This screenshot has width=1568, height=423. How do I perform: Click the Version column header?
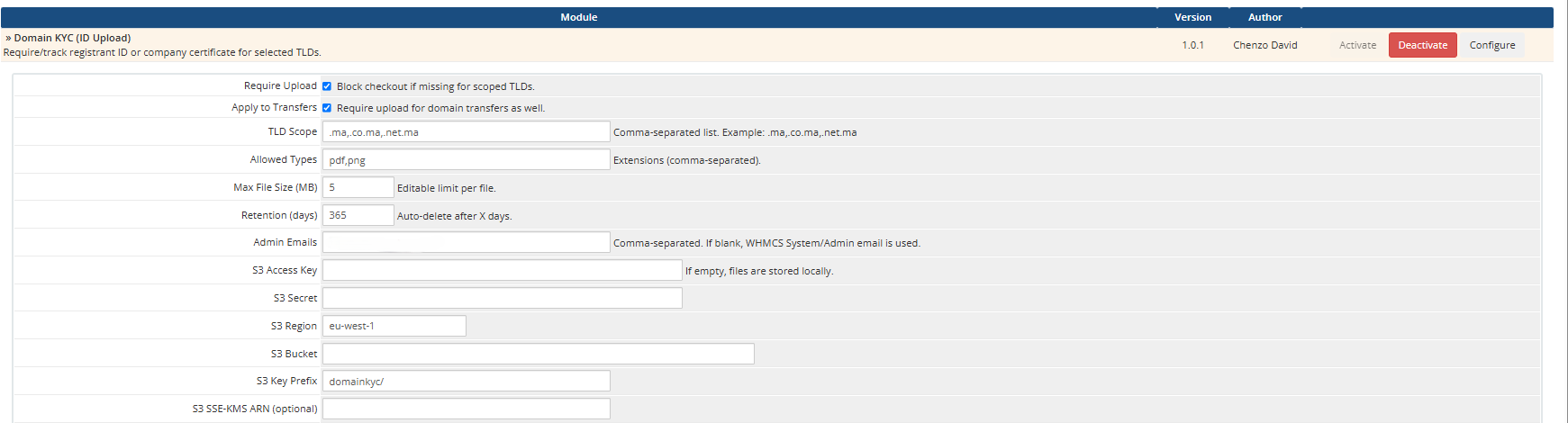pyautogui.click(x=1192, y=17)
